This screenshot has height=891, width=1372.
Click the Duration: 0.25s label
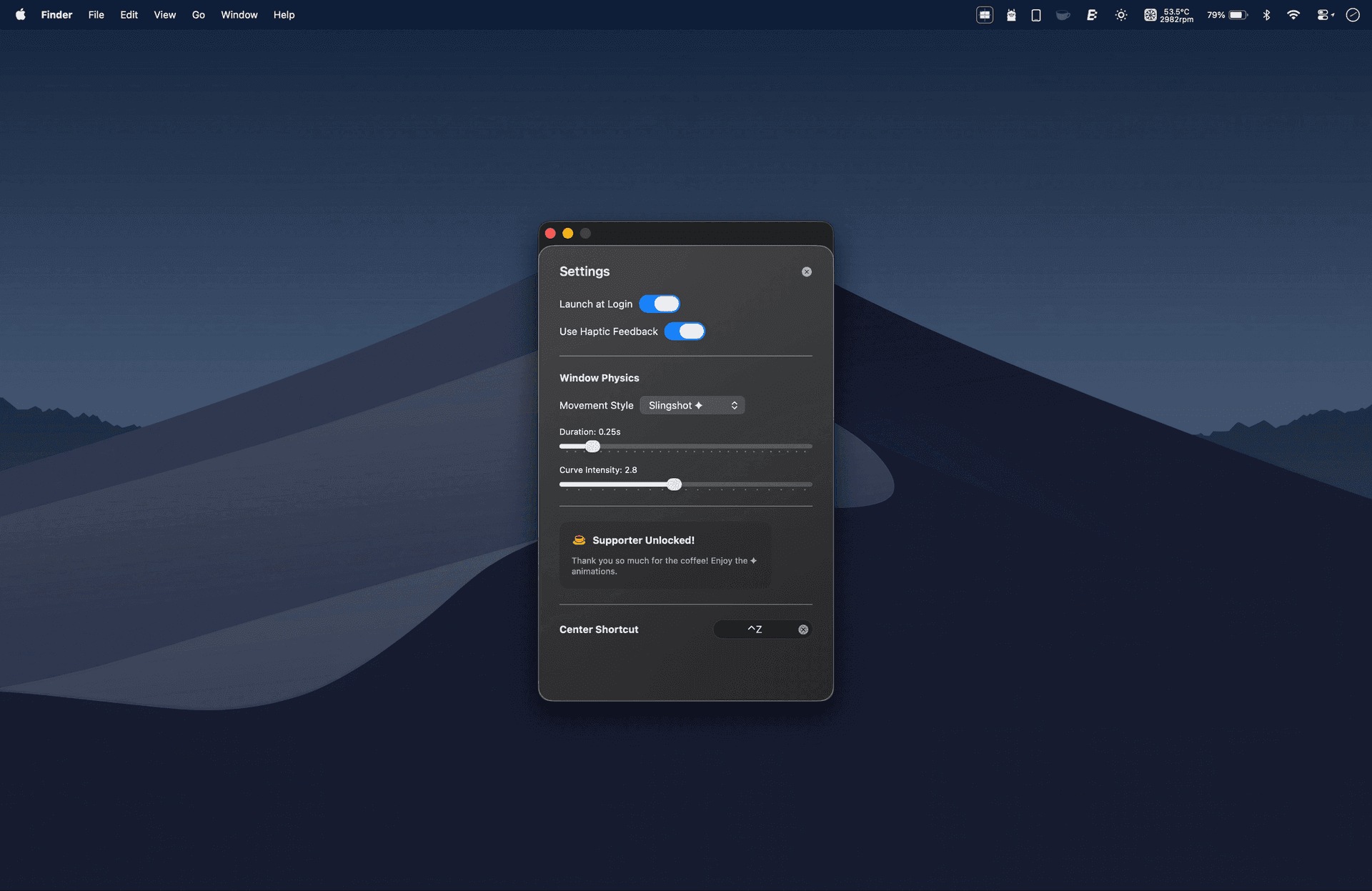click(x=590, y=432)
